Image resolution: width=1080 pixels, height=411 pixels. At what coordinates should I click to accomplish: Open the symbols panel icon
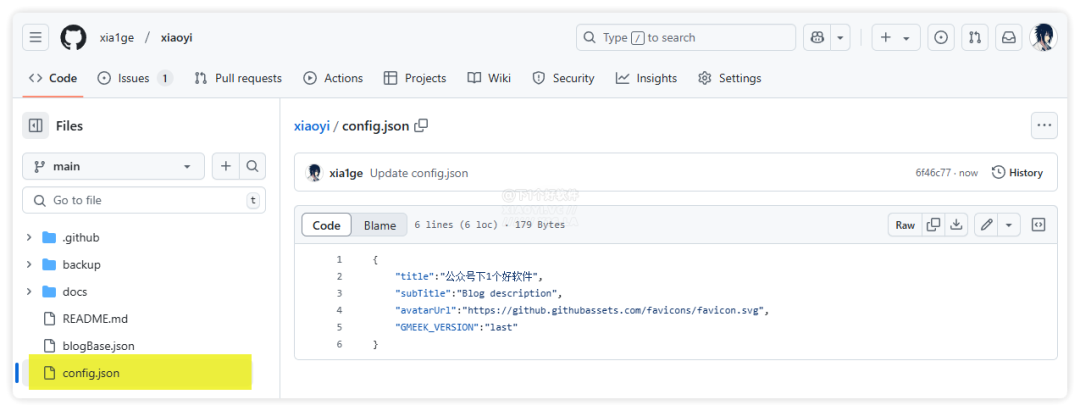(1038, 225)
